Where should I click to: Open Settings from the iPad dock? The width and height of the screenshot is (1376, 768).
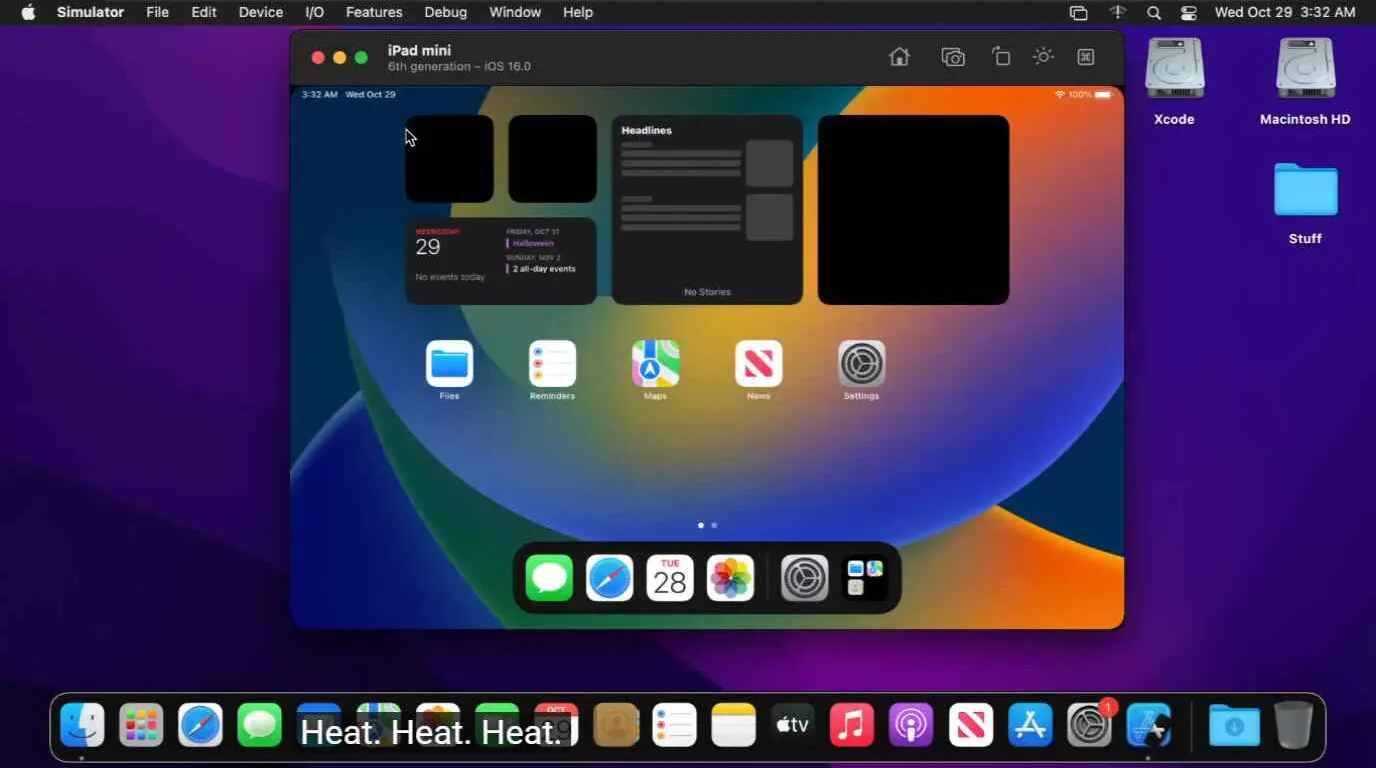tap(804, 578)
